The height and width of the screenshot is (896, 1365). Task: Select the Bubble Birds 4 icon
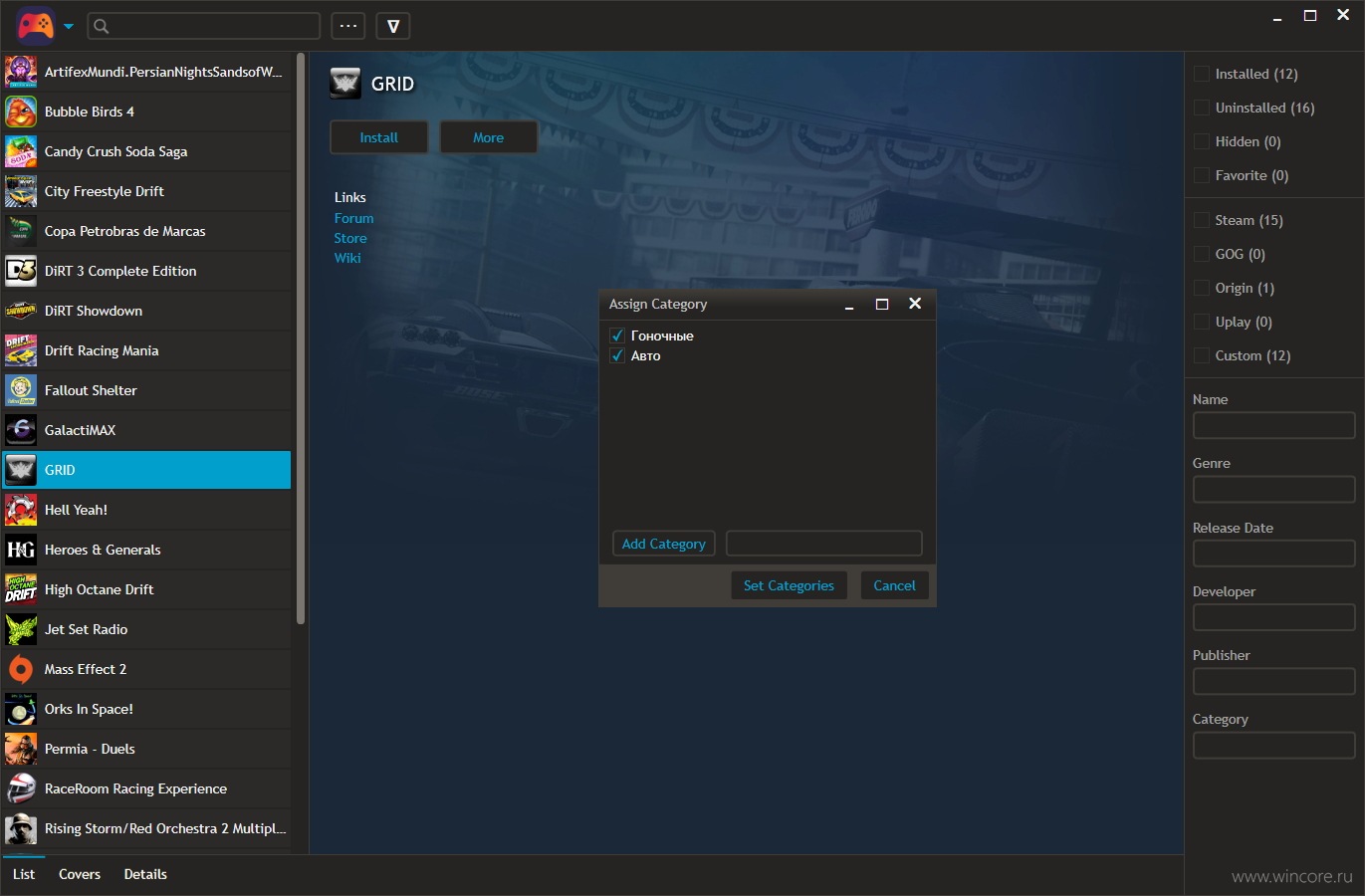pyautogui.click(x=21, y=112)
